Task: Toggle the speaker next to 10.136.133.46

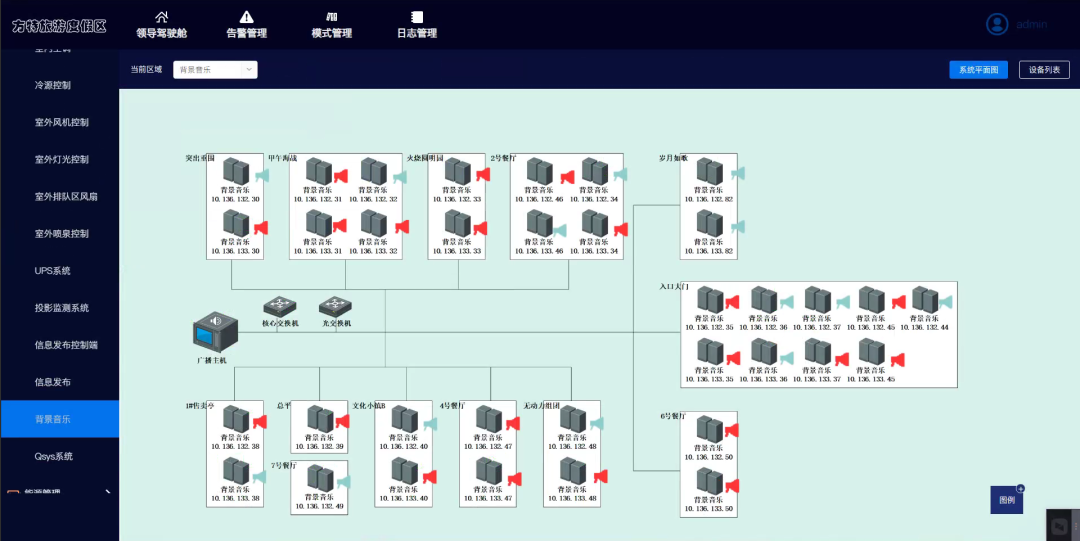Action: point(560,229)
